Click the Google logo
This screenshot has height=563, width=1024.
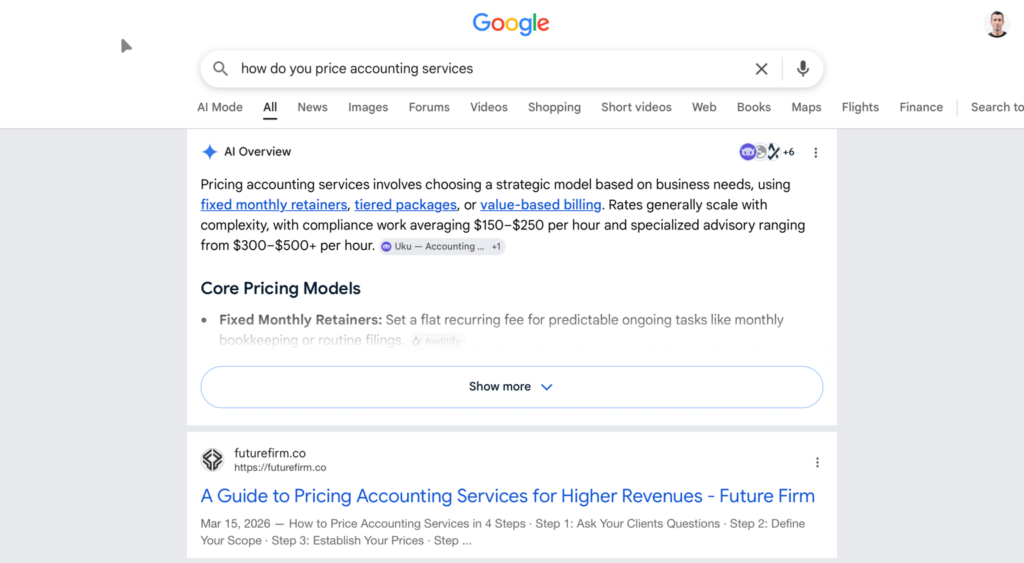point(511,24)
